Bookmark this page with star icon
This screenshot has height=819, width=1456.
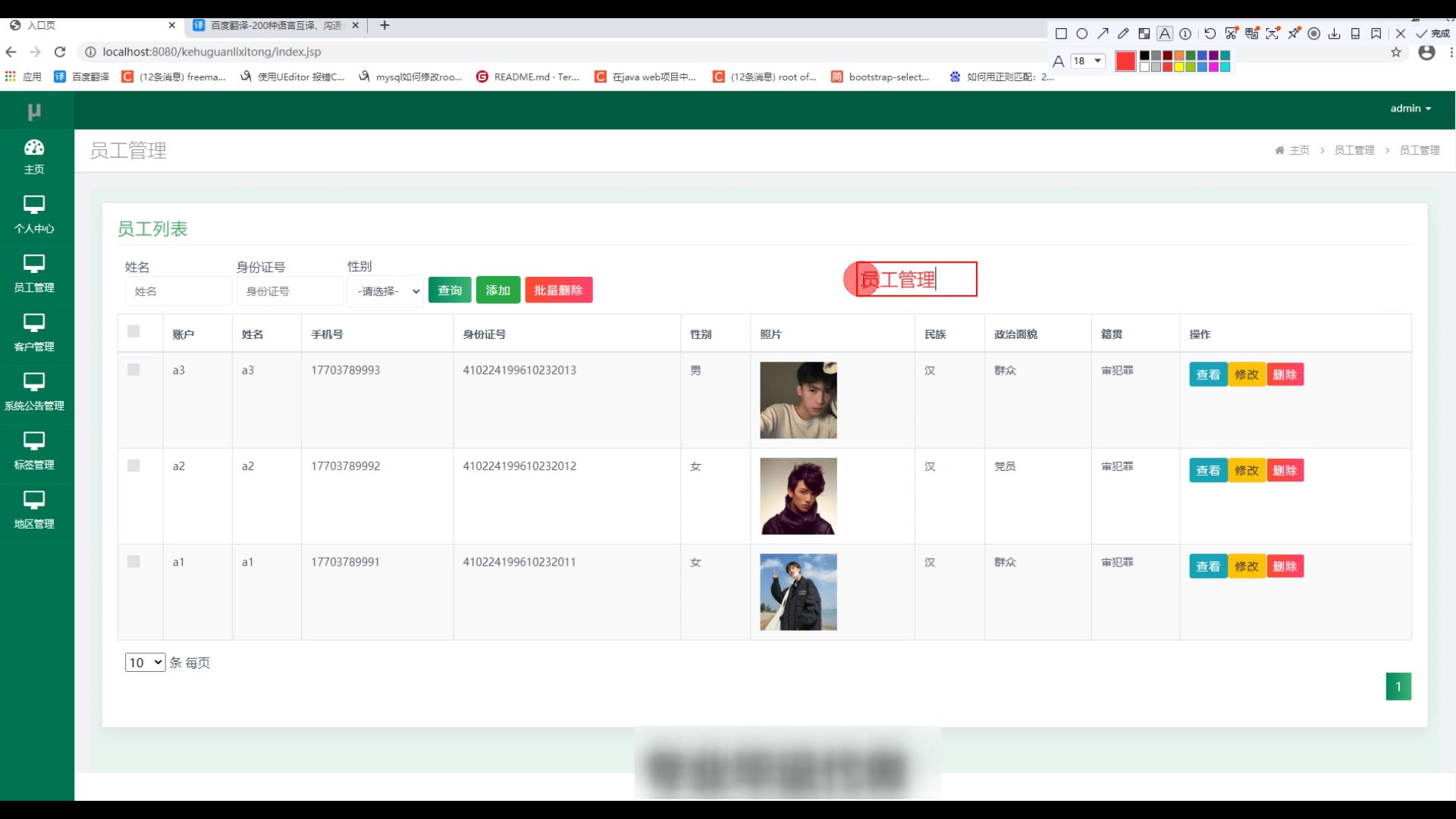coord(1396,52)
